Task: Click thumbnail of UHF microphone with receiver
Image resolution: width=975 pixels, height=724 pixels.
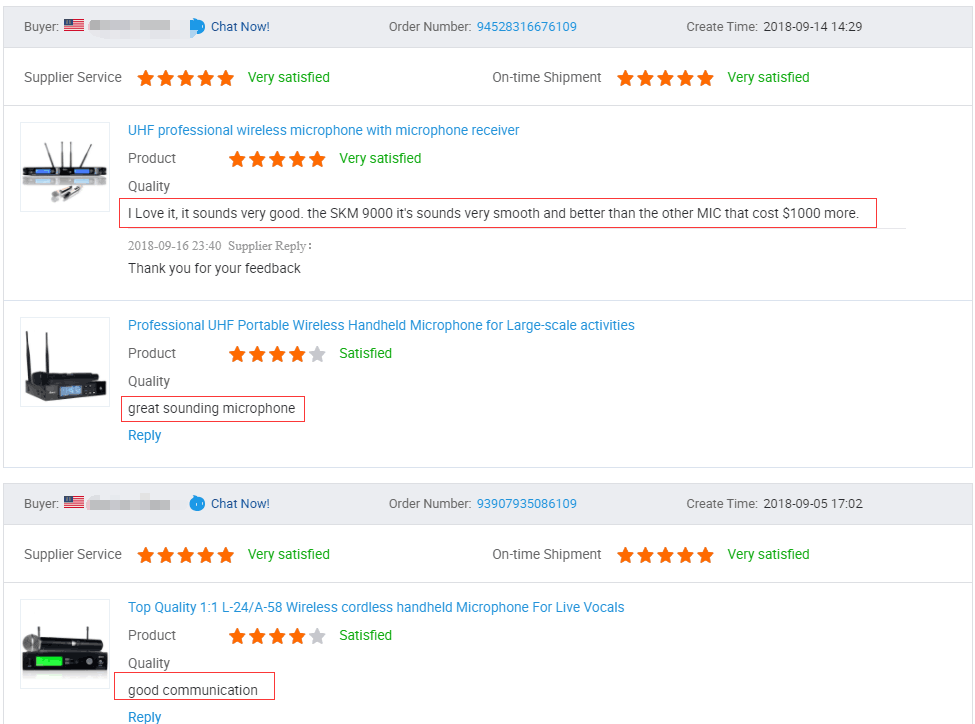Action: tap(65, 167)
